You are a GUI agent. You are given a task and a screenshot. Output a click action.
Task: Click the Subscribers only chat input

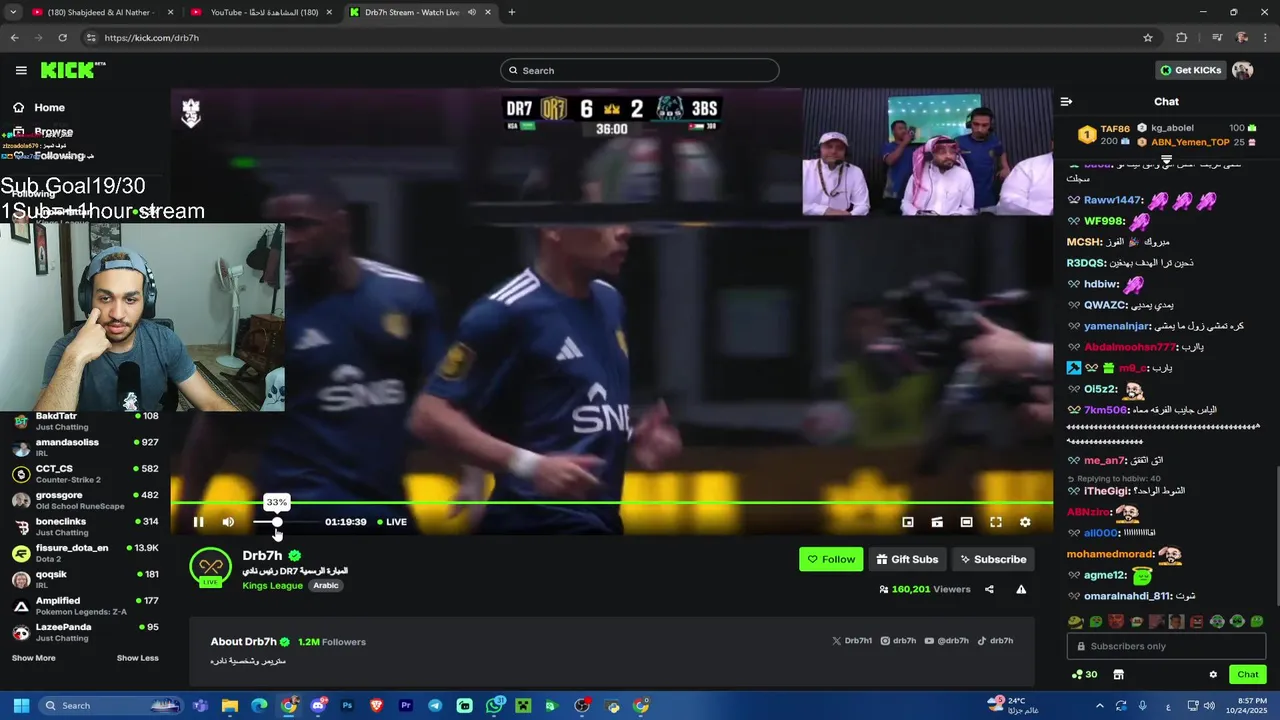[x=1166, y=646]
